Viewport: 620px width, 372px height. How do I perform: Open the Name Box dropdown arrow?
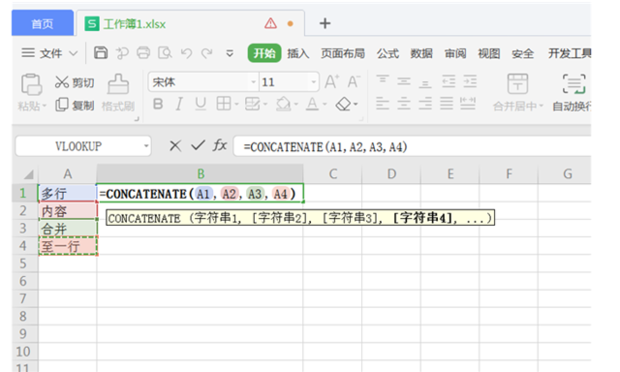(146, 146)
